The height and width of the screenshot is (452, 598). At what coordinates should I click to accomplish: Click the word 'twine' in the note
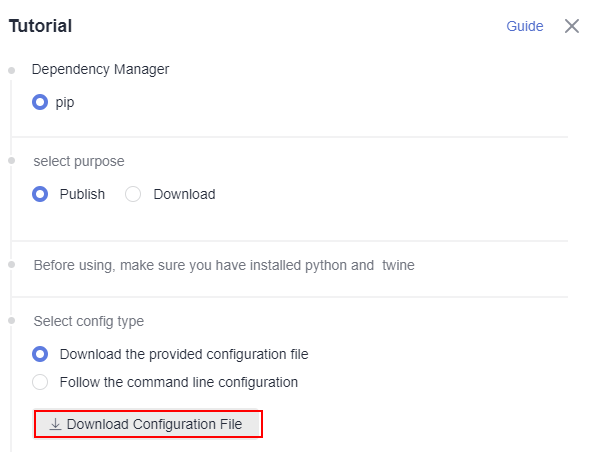[x=398, y=265]
